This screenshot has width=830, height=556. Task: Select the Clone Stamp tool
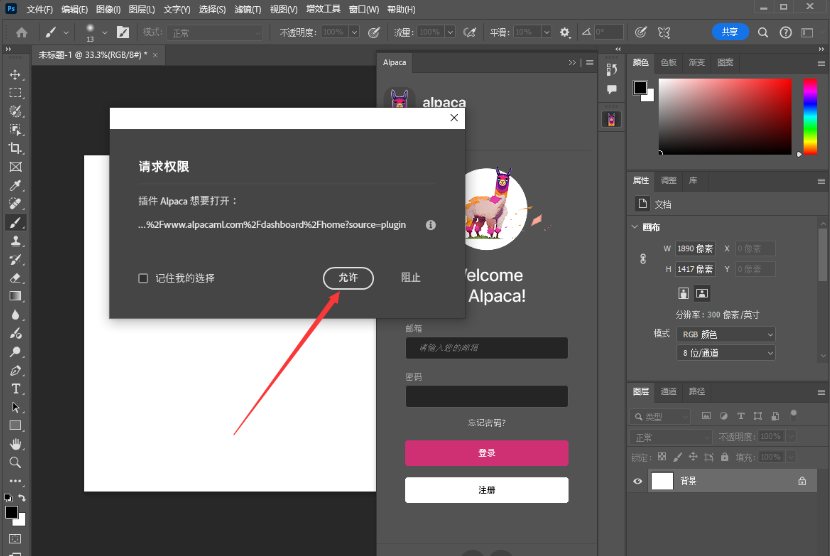coord(15,241)
